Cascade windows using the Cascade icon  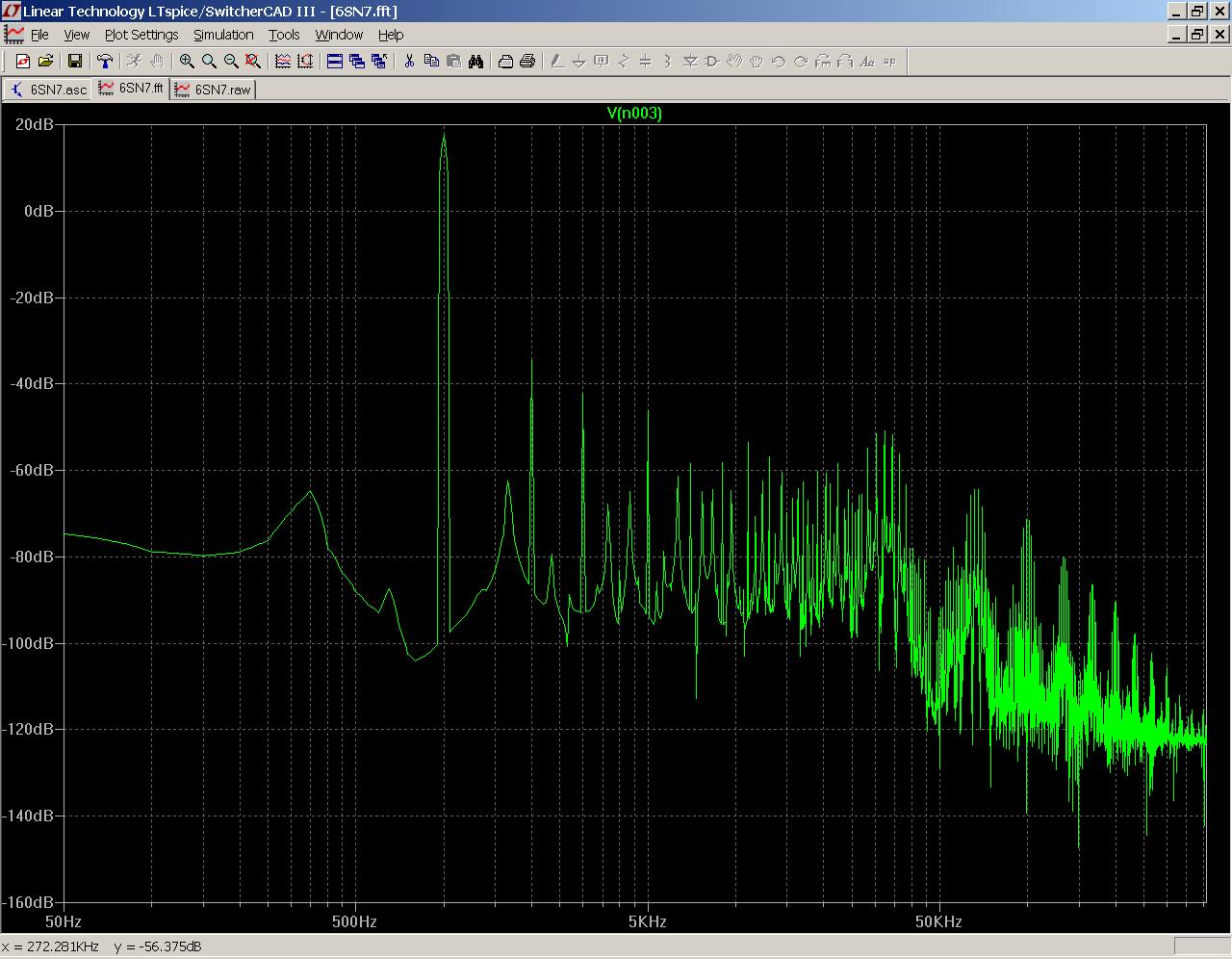357,62
